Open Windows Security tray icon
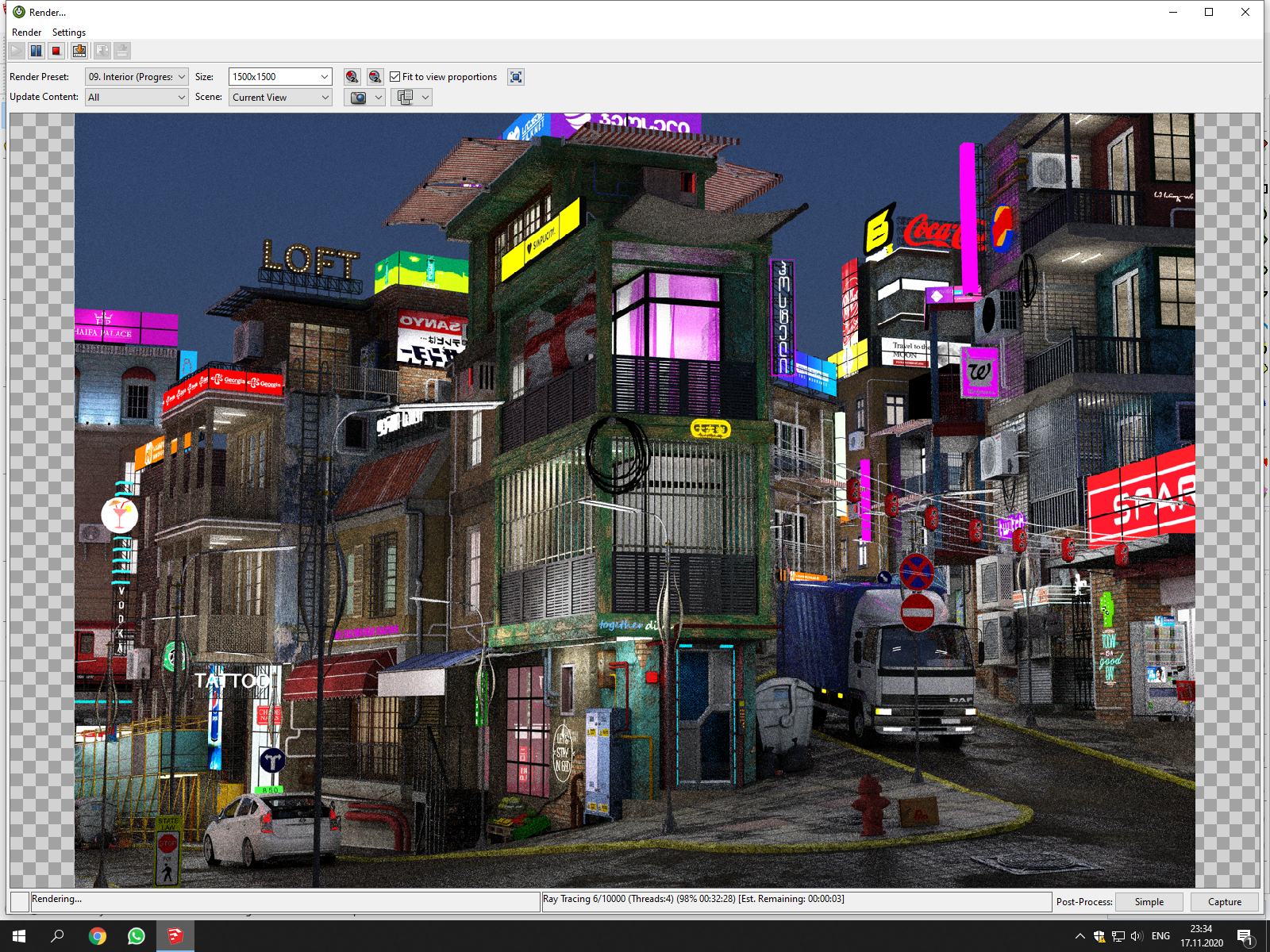This screenshot has width=1270, height=952. tap(1099, 936)
